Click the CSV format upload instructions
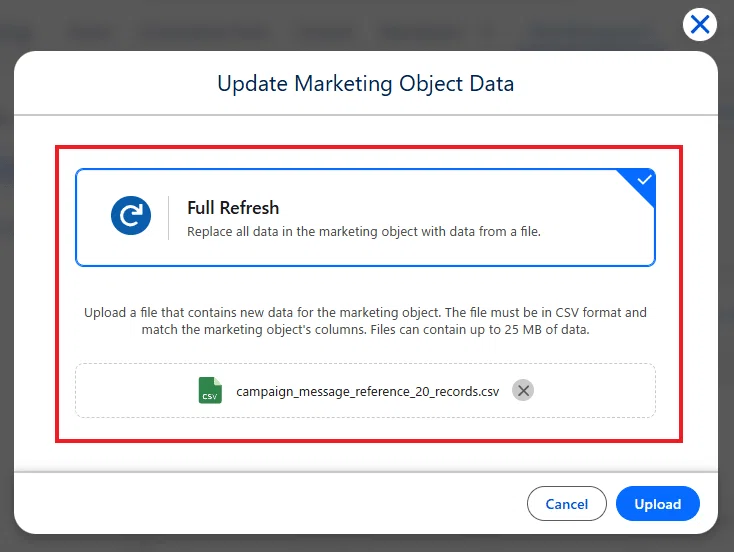This screenshot has height=552, width=734. [x=366, y=321]
